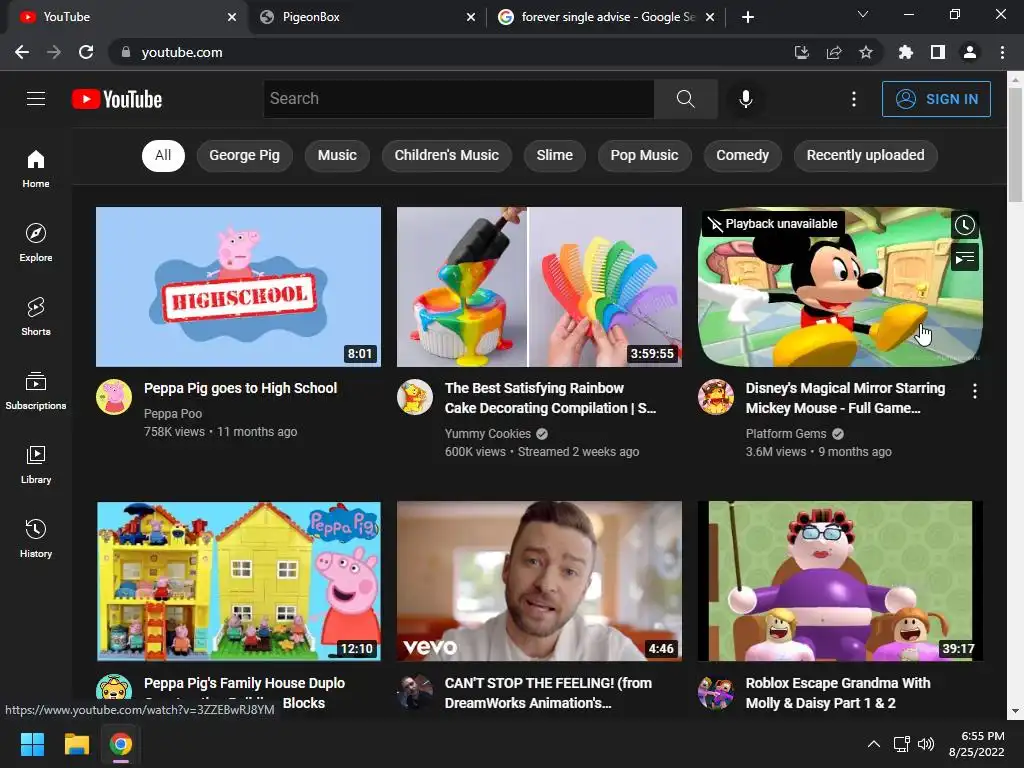Go to Home in sidebar

point(36,168)
